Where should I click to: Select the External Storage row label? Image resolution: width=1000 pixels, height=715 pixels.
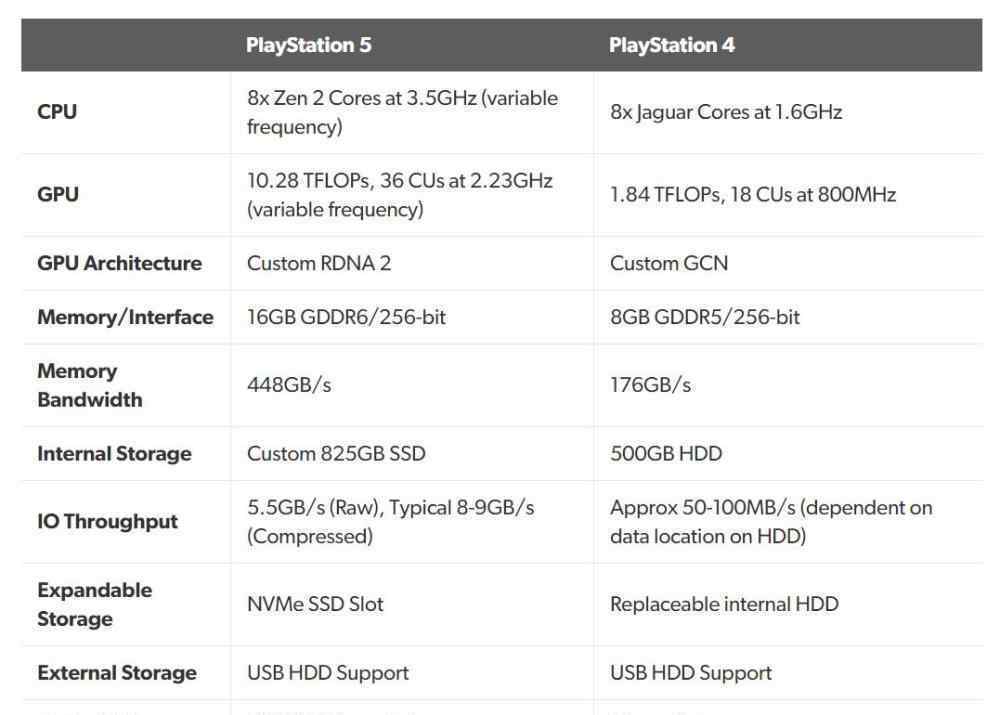117,674
